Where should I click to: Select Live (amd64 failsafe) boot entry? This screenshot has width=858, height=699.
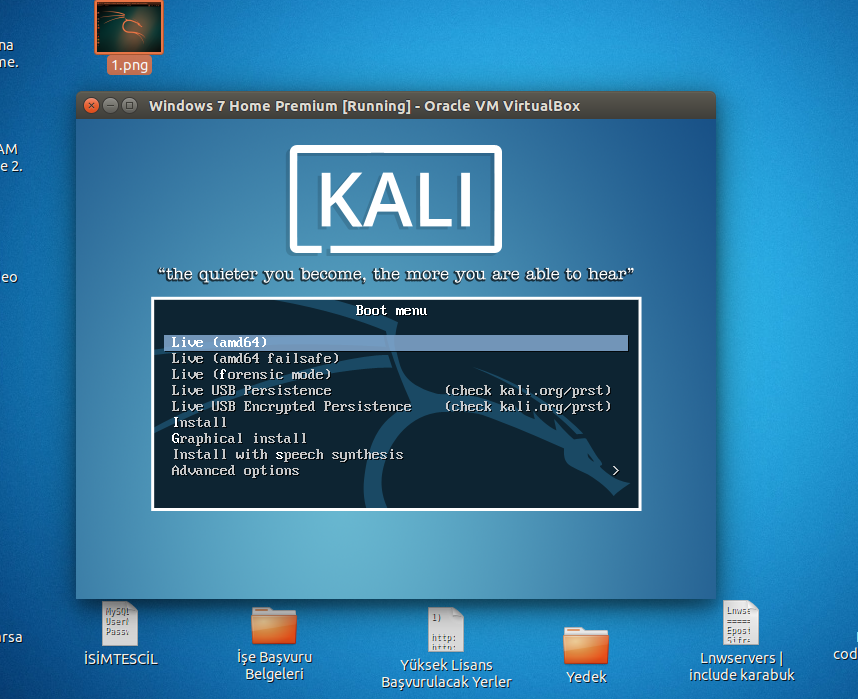click(x=396, y=359)
